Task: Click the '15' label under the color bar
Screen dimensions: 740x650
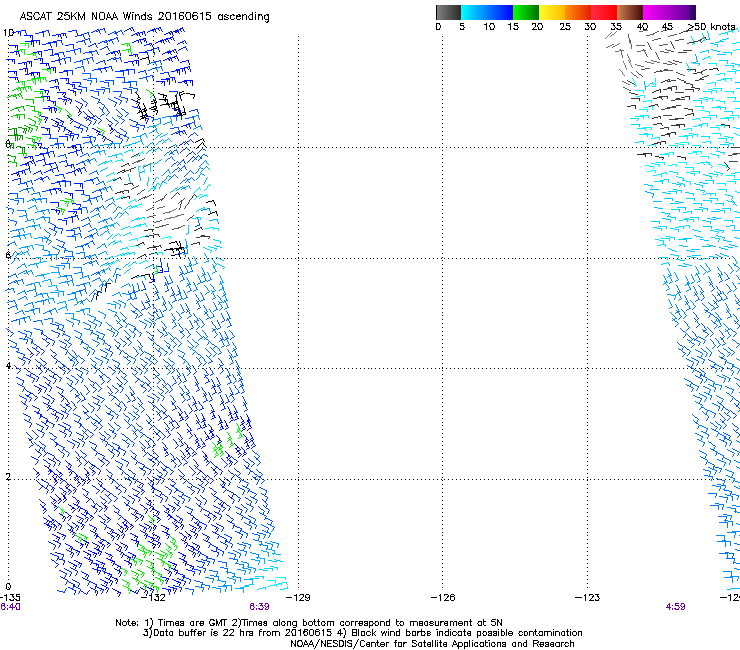Action: (513, 27)
